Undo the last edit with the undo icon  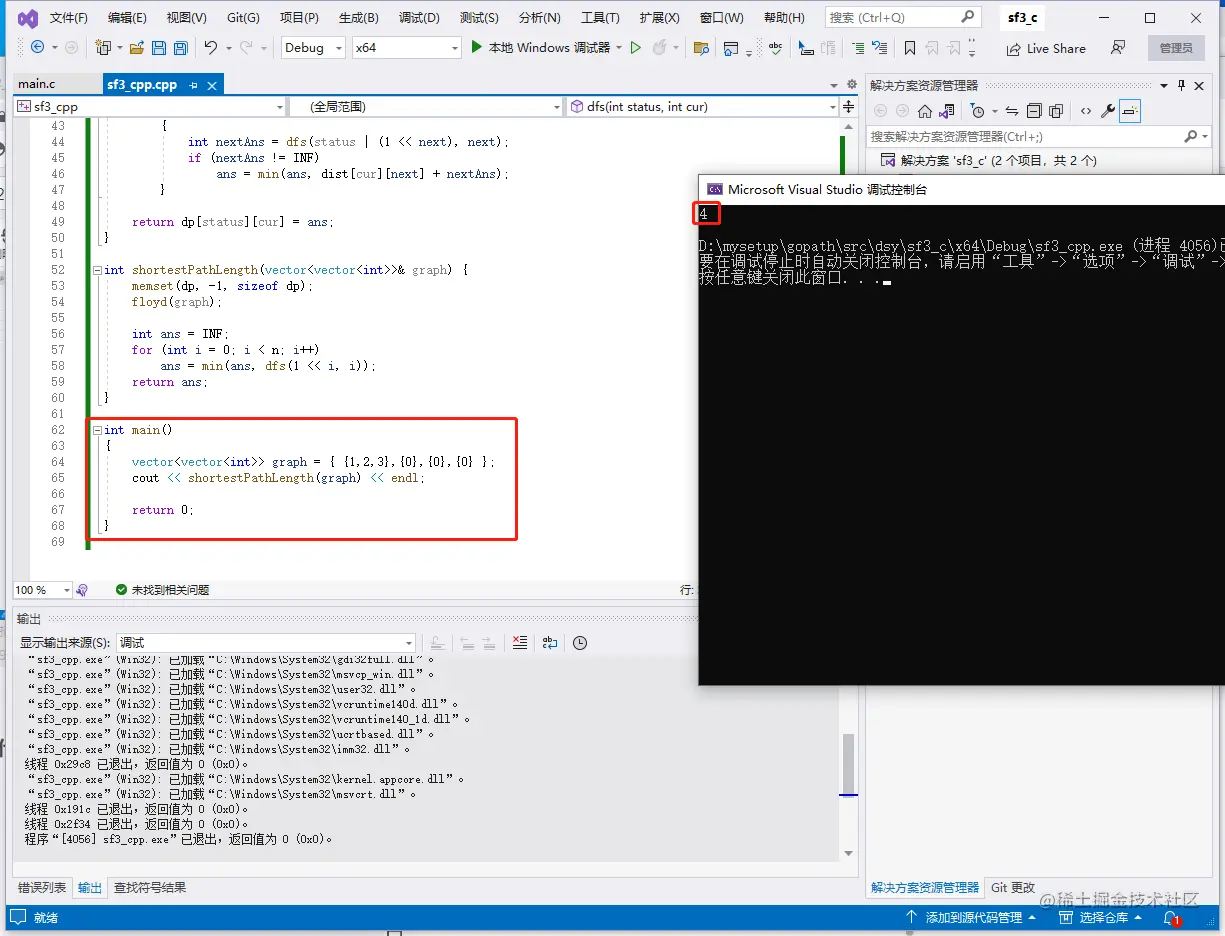coord(211,47)
